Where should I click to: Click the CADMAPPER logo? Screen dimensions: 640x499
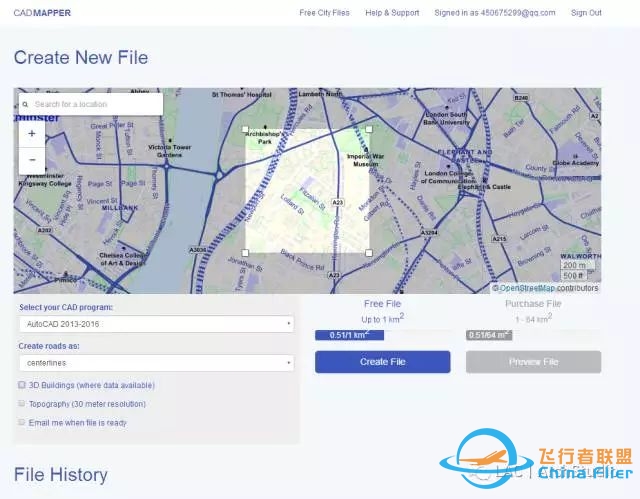click(x=42, y=13)
